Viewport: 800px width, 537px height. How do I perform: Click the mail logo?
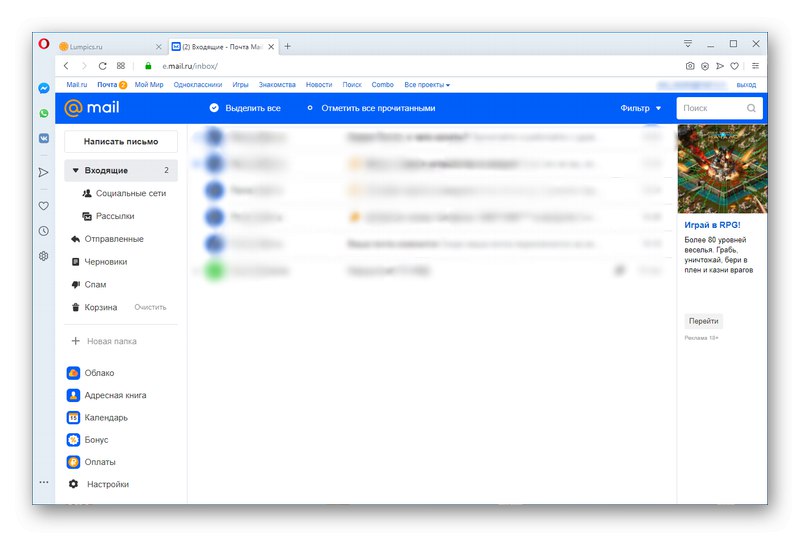click(92, 108)
